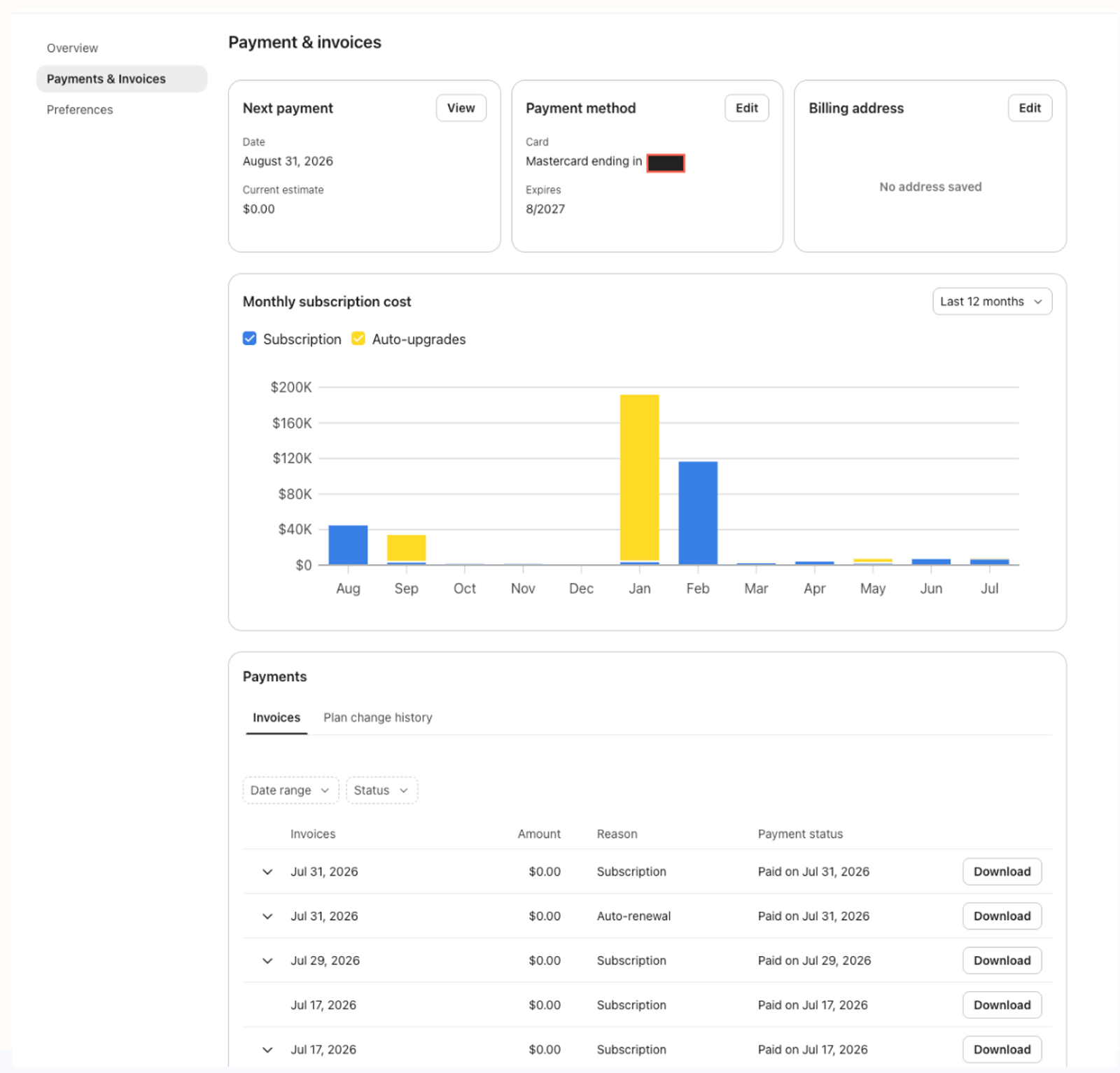
Task: Switch to the Invoices tab
Action: coord(276,717)
